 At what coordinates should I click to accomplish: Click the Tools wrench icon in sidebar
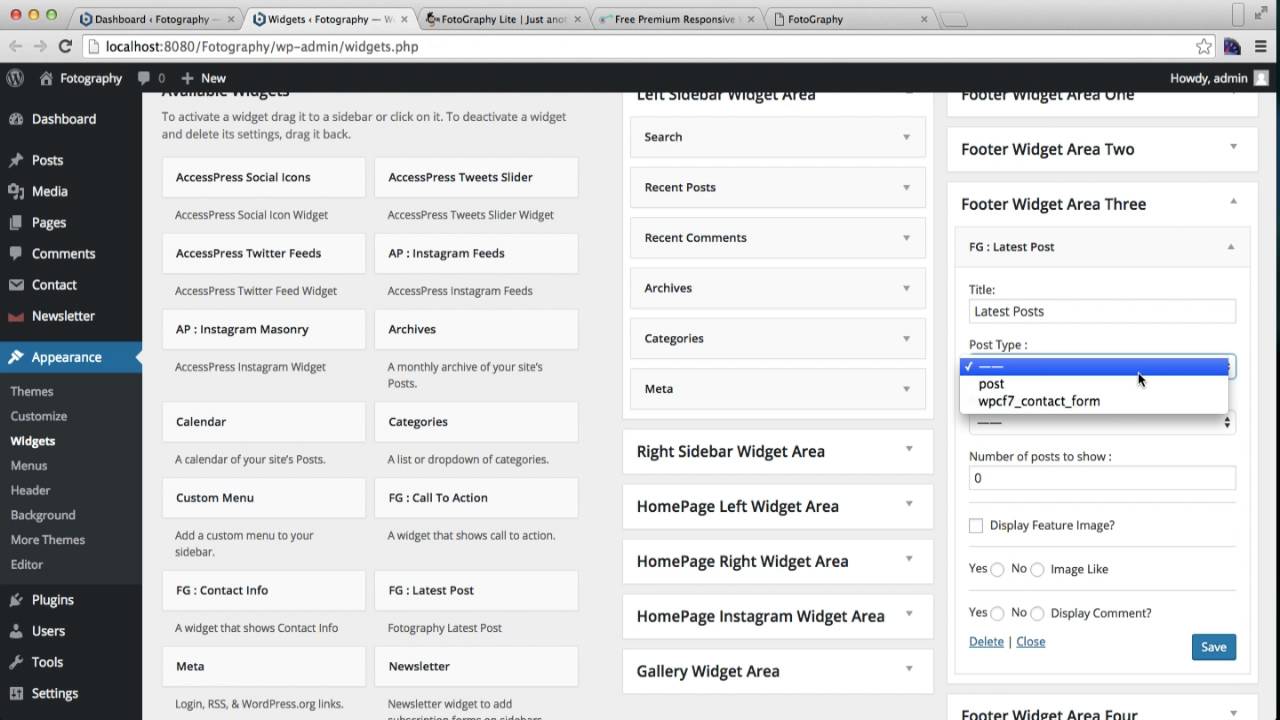[16, 662]
